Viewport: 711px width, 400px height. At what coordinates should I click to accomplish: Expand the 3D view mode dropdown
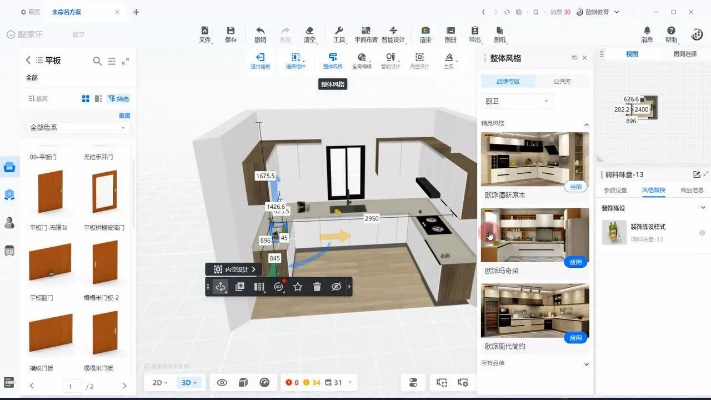(189, 382)
